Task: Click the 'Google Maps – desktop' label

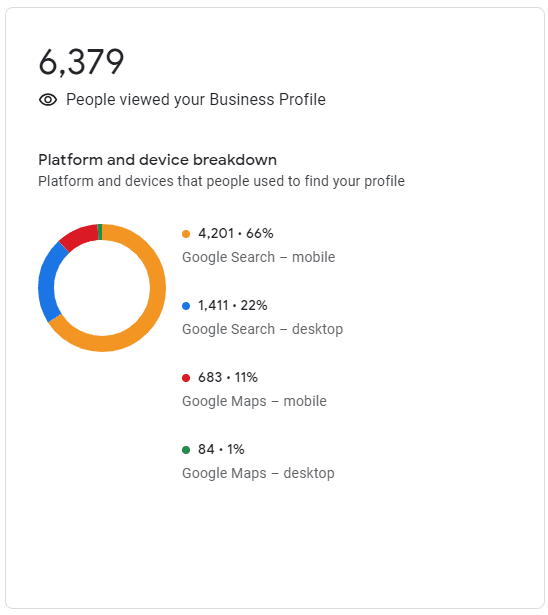Action: click(x=258, y=473)
